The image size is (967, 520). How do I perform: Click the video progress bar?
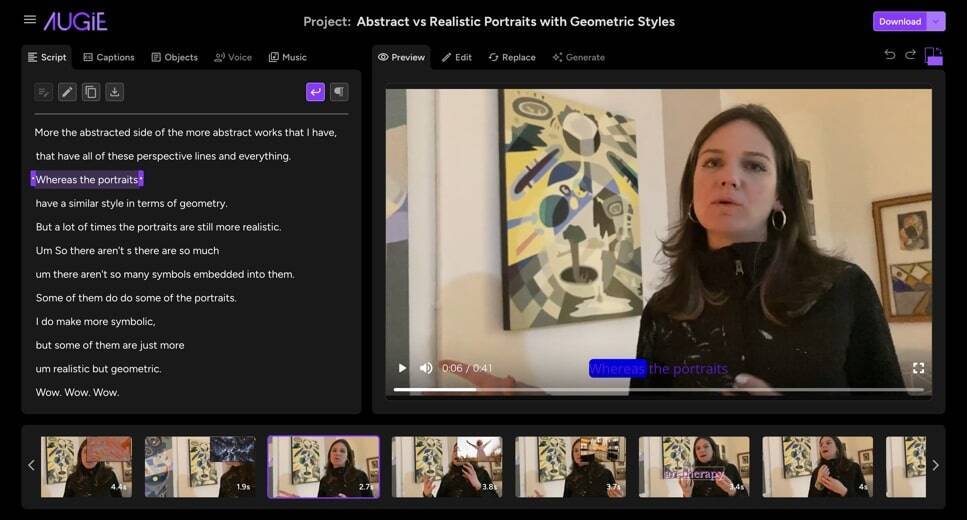click(x=658, y=389)
